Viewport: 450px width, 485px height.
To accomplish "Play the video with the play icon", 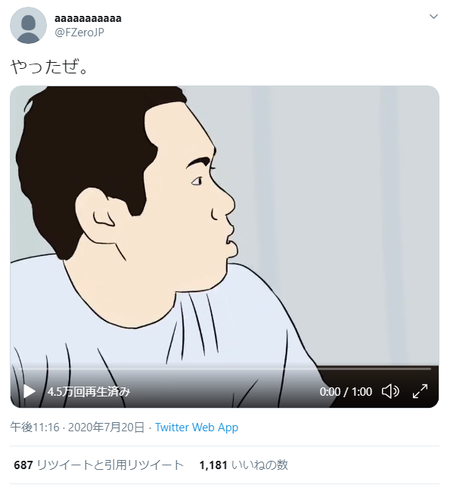I will [x=29, y=391].
